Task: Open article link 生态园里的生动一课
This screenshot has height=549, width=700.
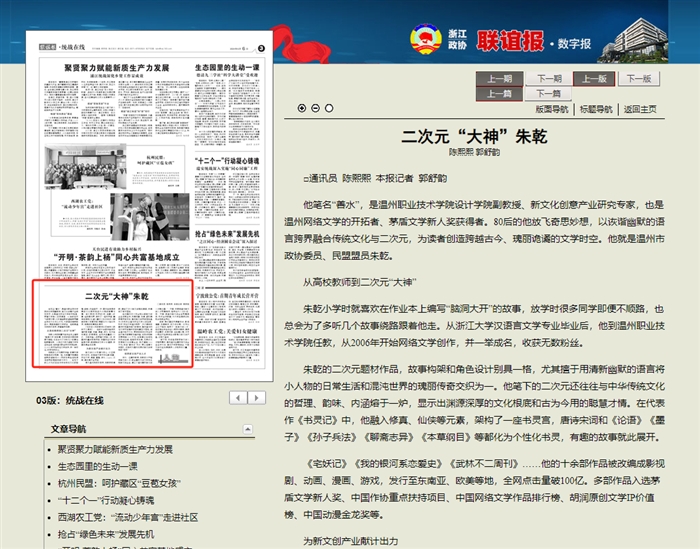Action: pyautogui.click(x=98, y=466)
